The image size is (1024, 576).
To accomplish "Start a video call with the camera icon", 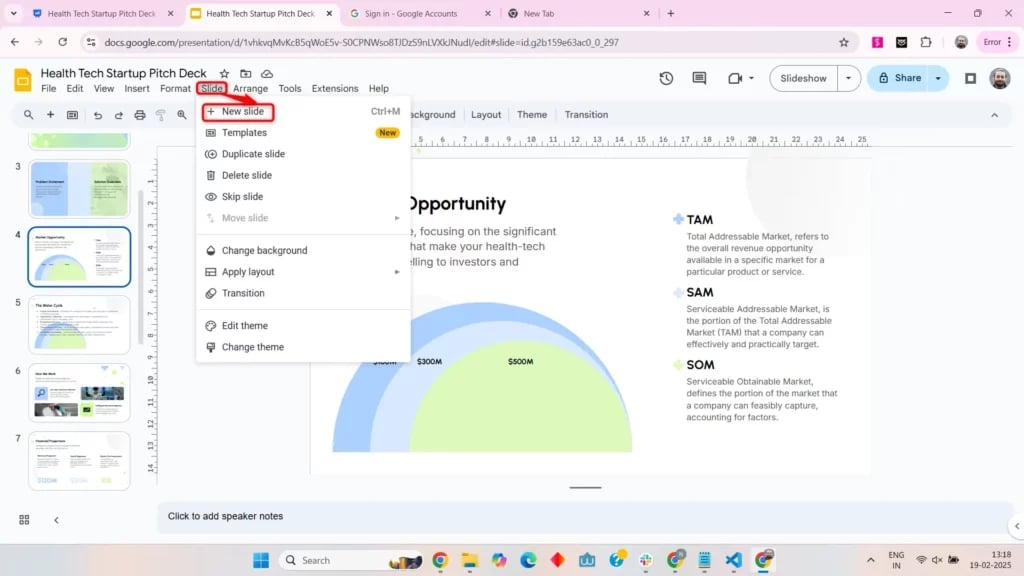I will point(732,78).
